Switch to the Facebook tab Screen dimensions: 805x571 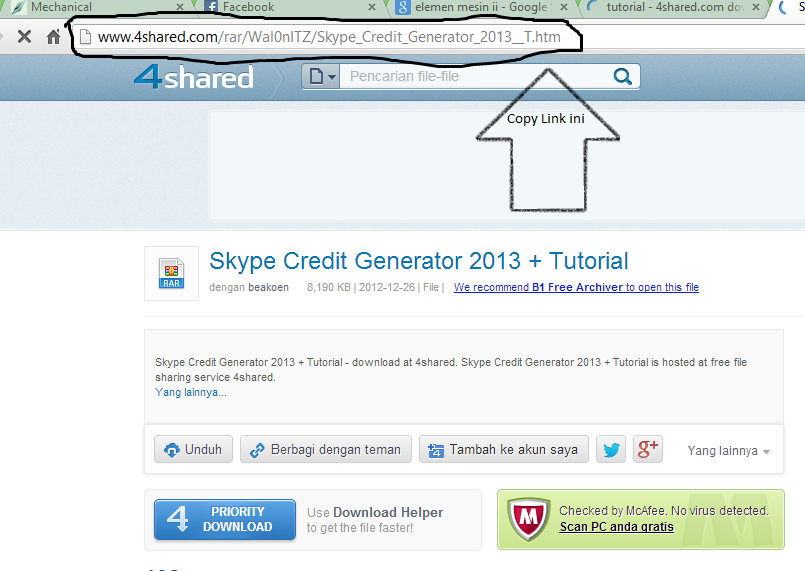point(290,7)
